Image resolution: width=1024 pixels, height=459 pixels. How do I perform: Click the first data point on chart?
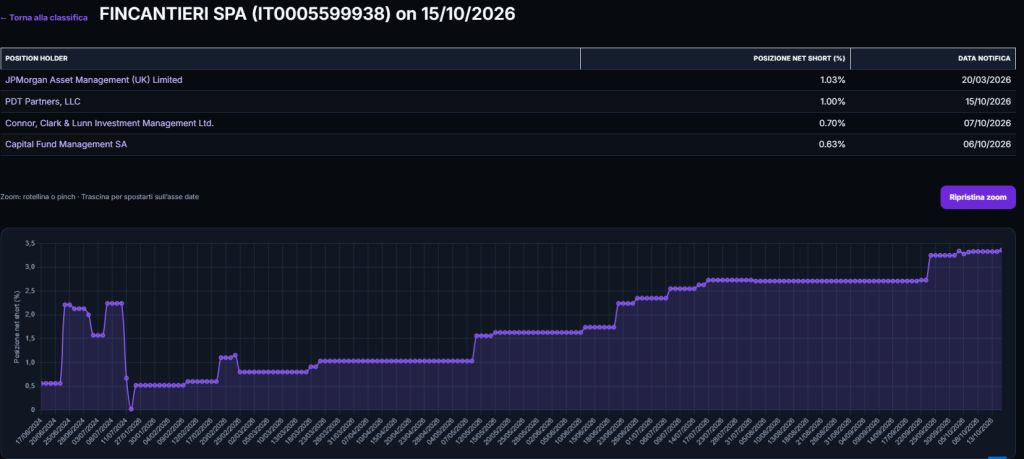[x=42, y=383]
